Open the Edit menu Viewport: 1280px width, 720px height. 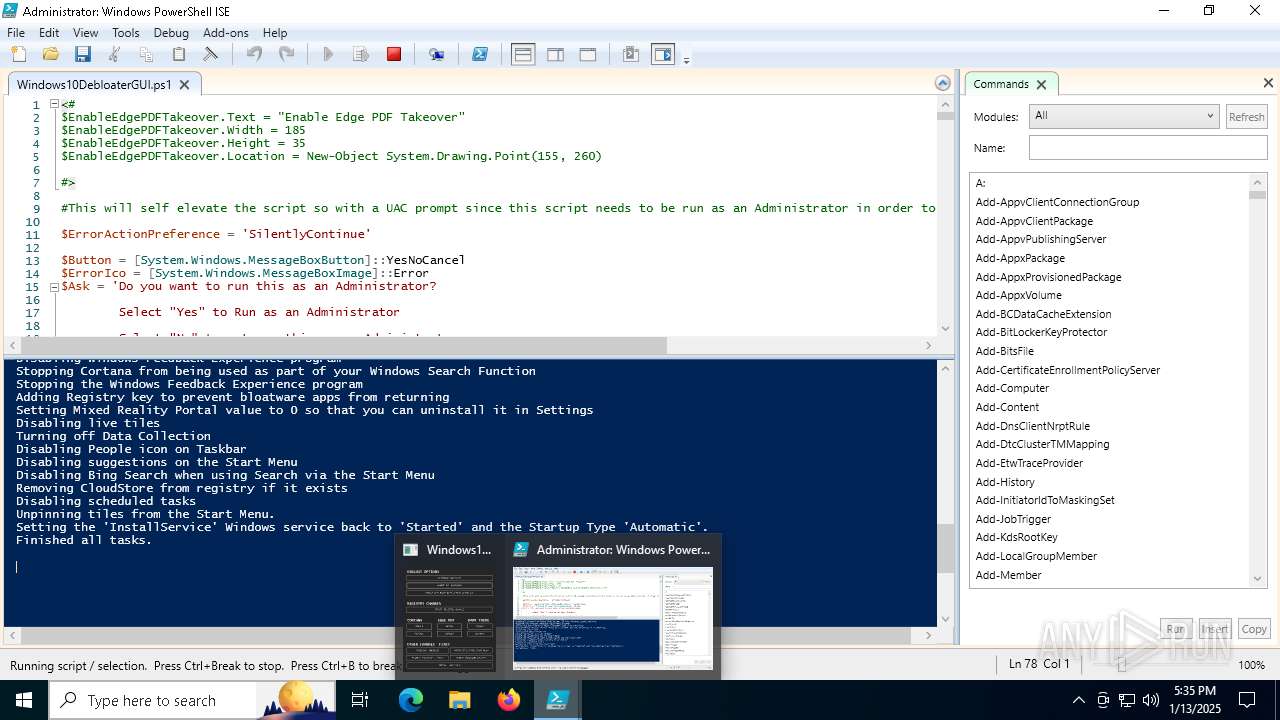click(x=49, y=33)
